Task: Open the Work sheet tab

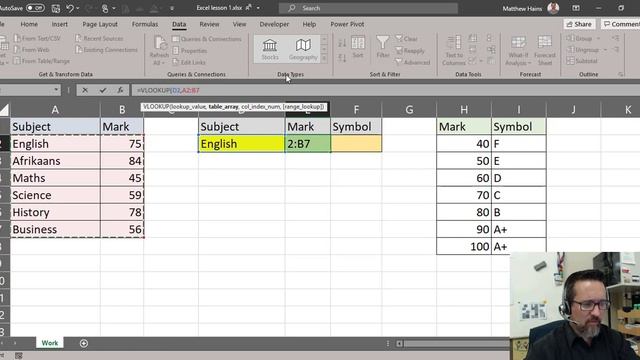Action: tap(50, 343)
